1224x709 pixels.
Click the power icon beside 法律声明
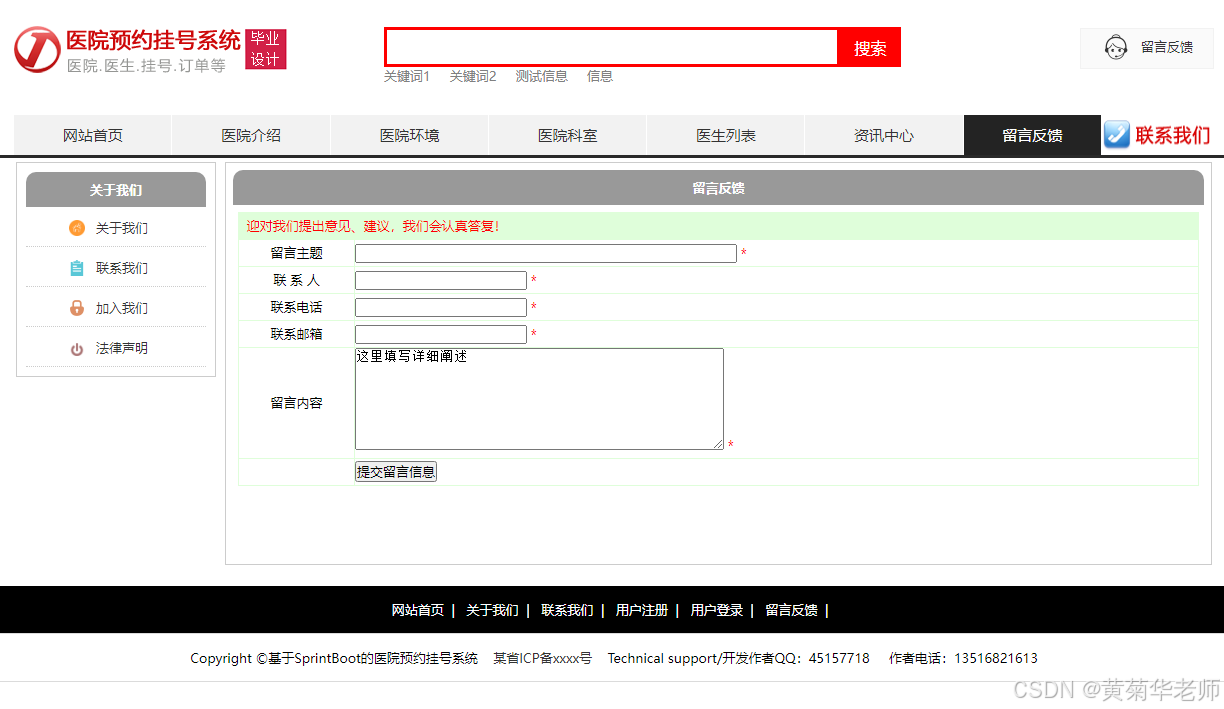[x=77, y=349]
